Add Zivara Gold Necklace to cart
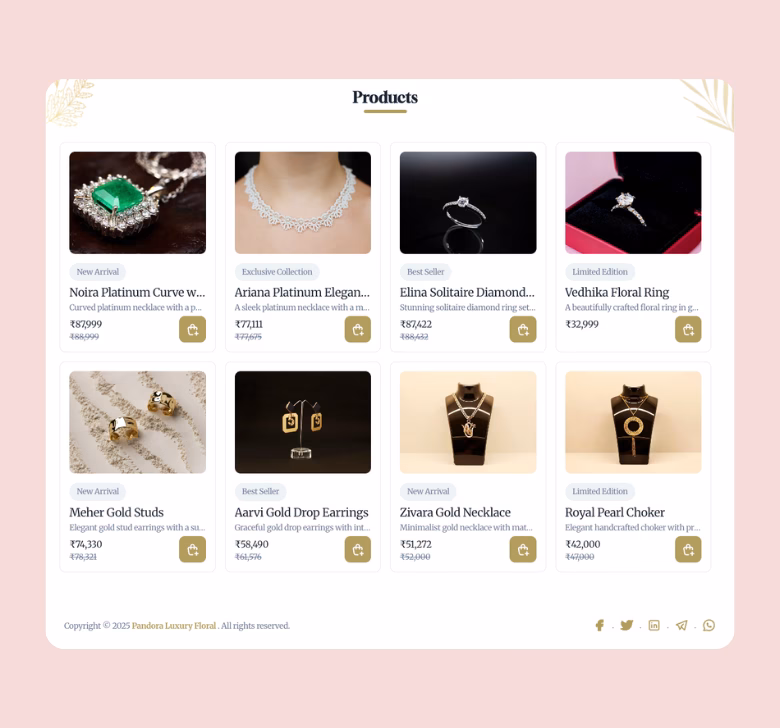 pyautogui.click(x=523, y=549)
